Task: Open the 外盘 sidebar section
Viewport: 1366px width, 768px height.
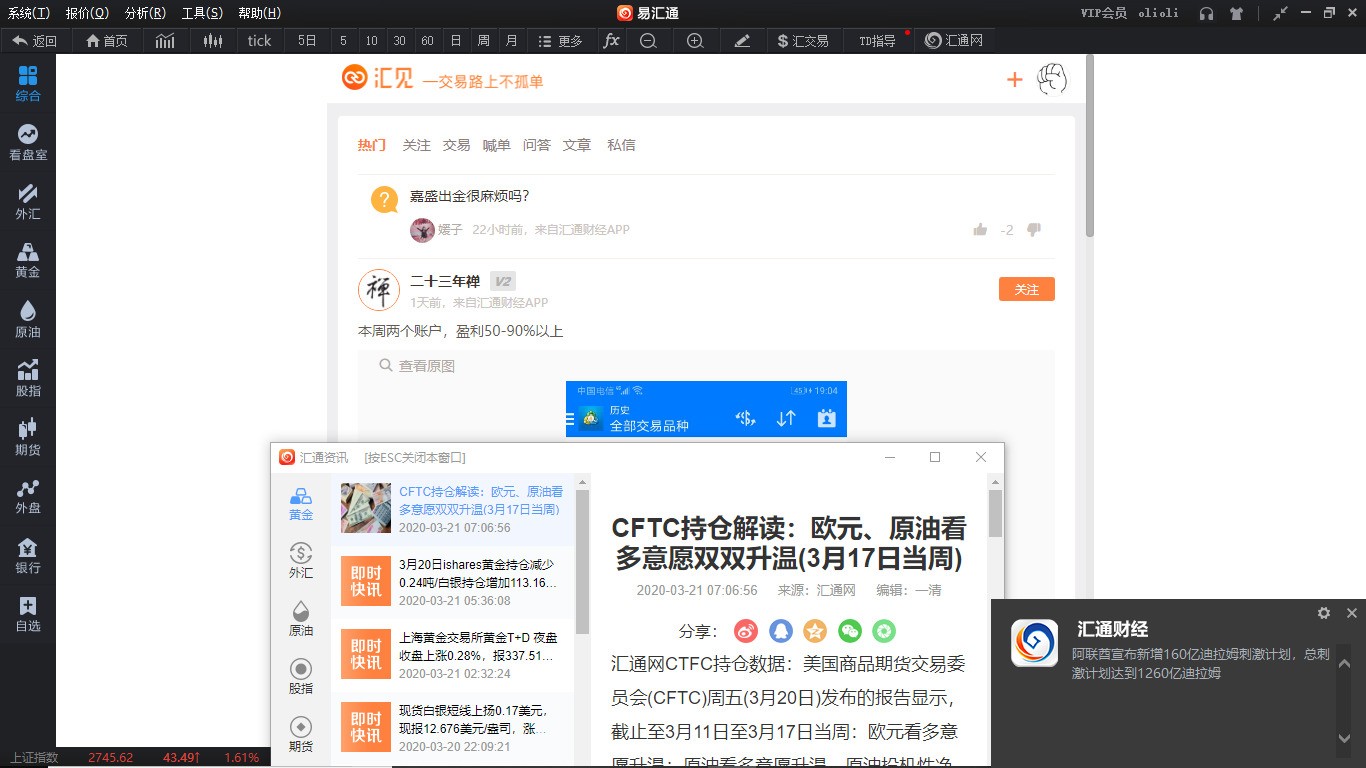Action: coord(28,497)
